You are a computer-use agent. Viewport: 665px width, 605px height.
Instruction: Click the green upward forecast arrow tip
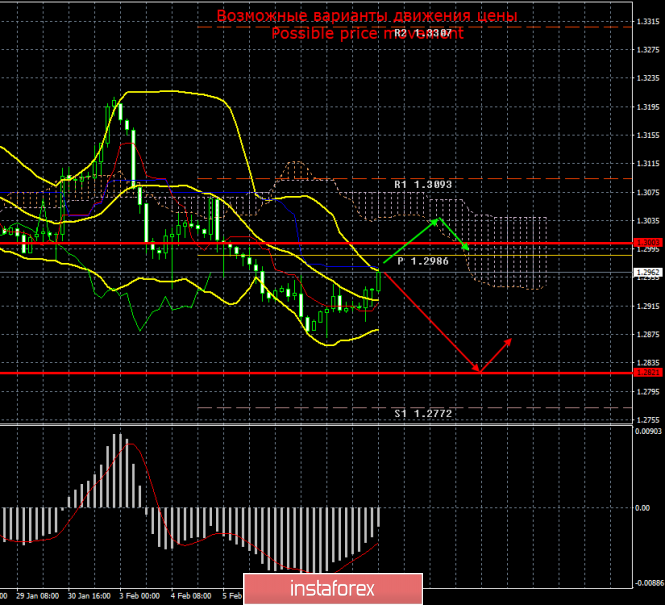click(436, 218)
